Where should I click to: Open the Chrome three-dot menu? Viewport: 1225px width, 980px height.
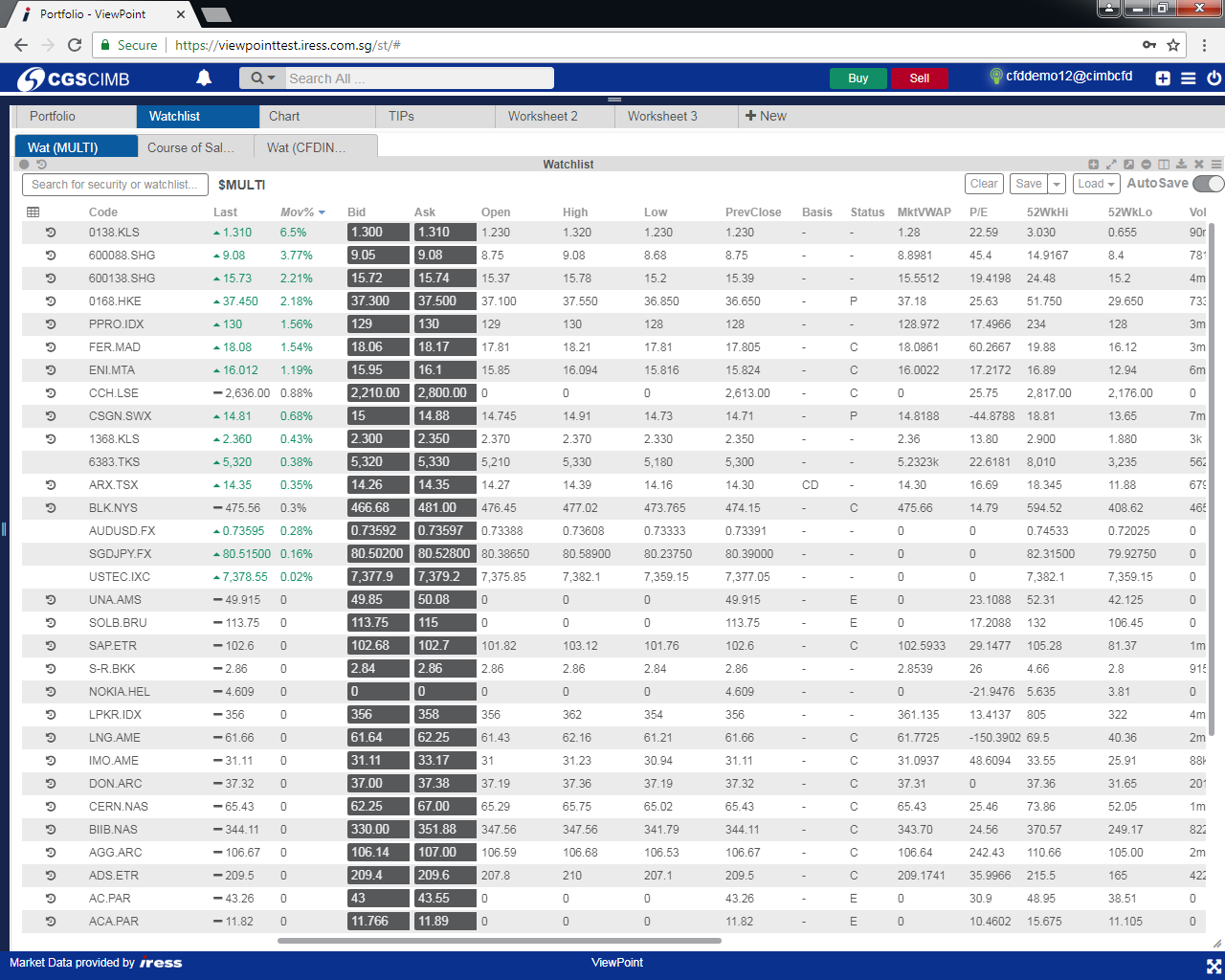coord(1205,45)
